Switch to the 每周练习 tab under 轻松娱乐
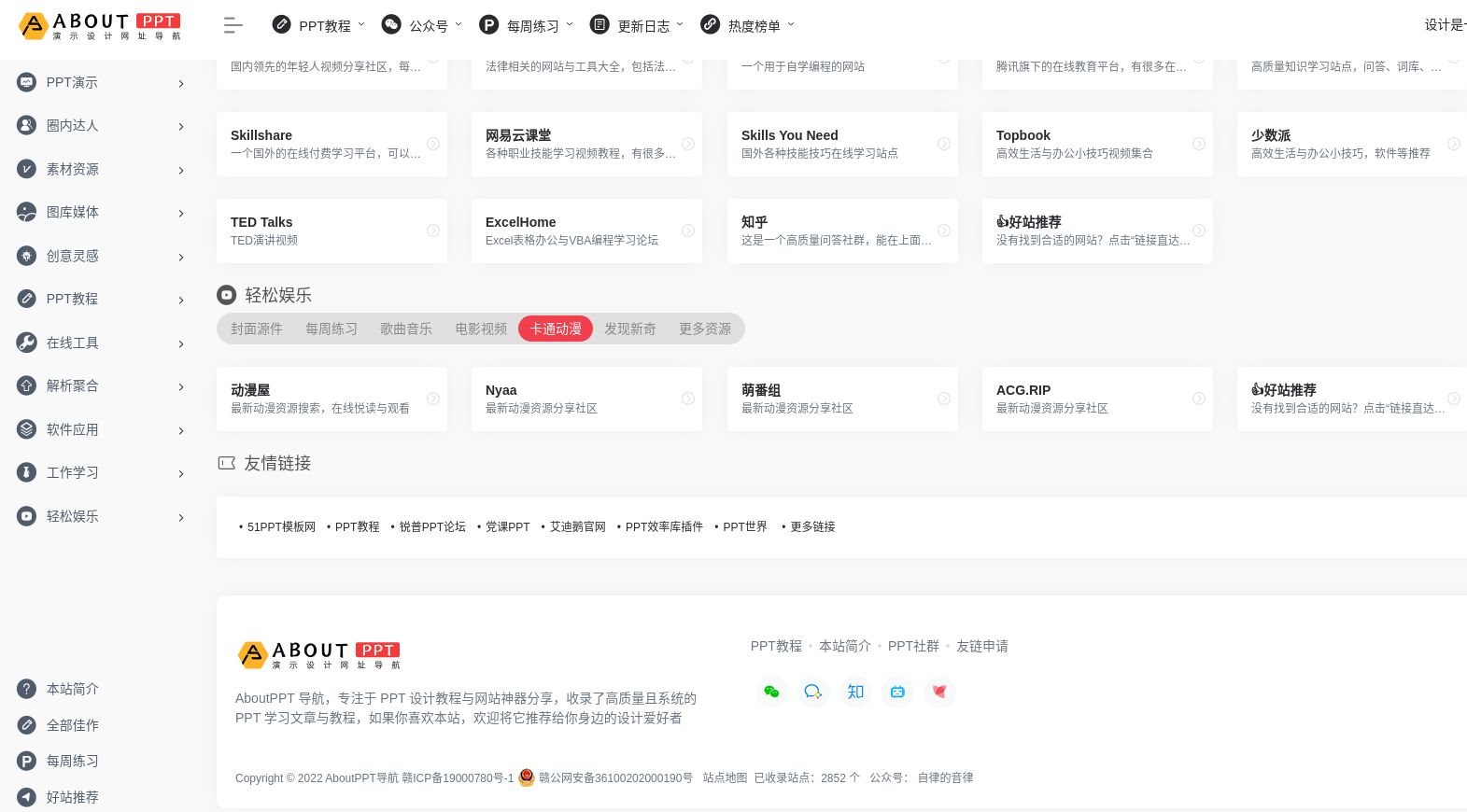The width and height of the screenshot is (1467, 812). (331, 329)
